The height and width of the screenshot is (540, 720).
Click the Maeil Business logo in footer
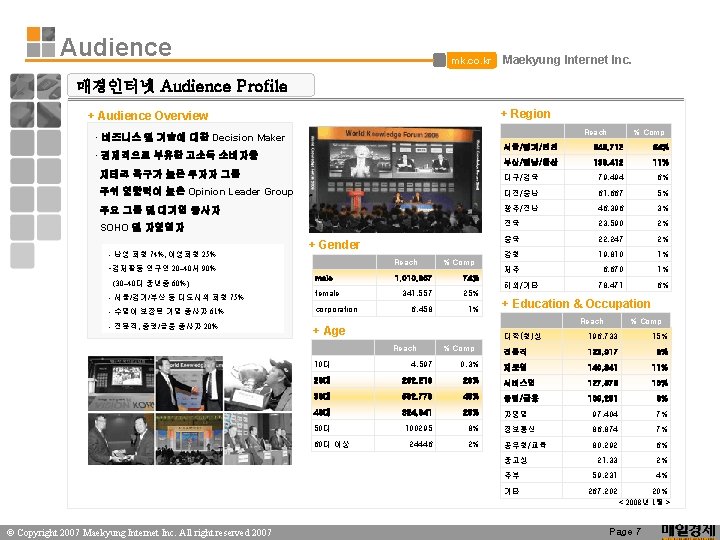689,531
